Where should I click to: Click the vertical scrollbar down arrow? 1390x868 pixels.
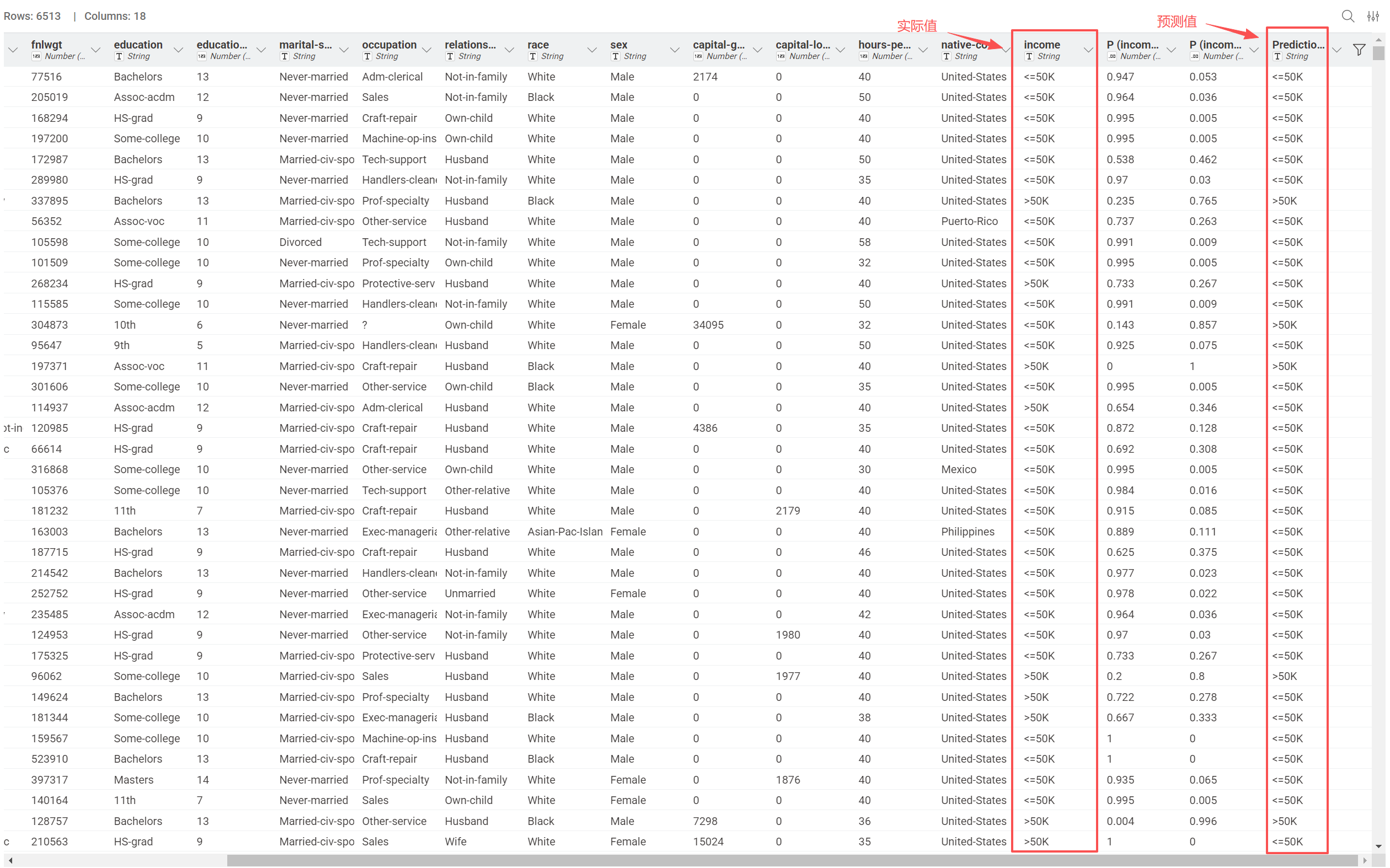pos(1378,846)
